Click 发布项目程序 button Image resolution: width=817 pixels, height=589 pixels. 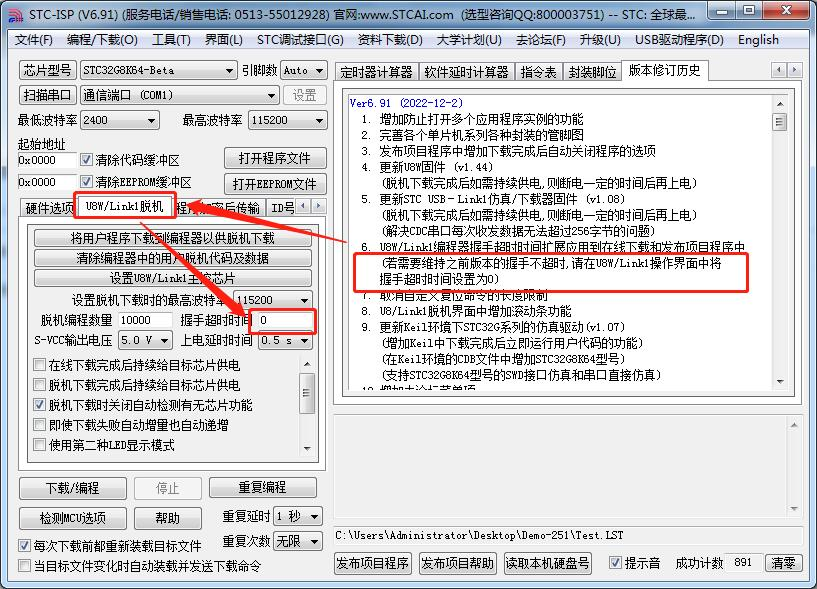(373, 563)
